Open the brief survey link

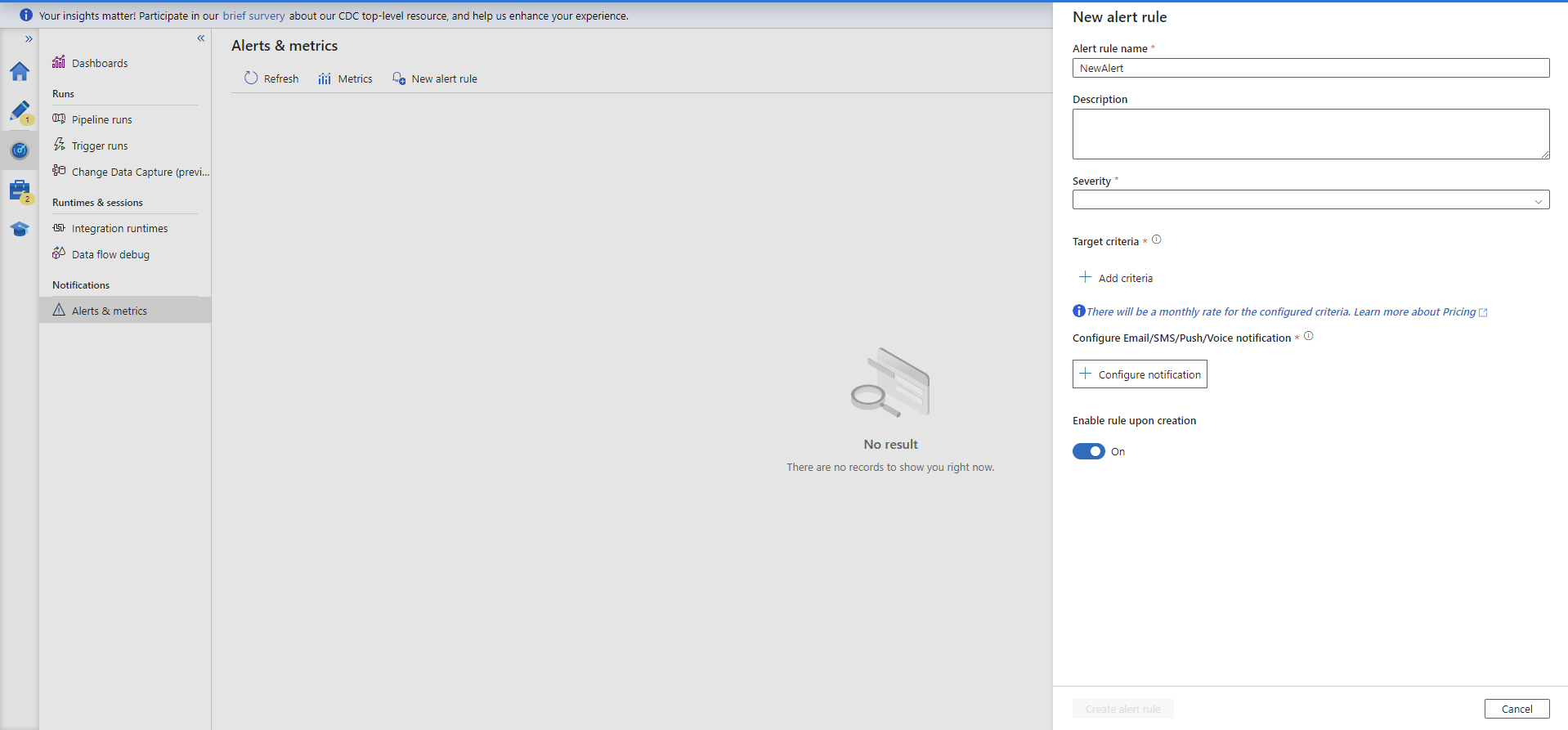coord(253,16)
